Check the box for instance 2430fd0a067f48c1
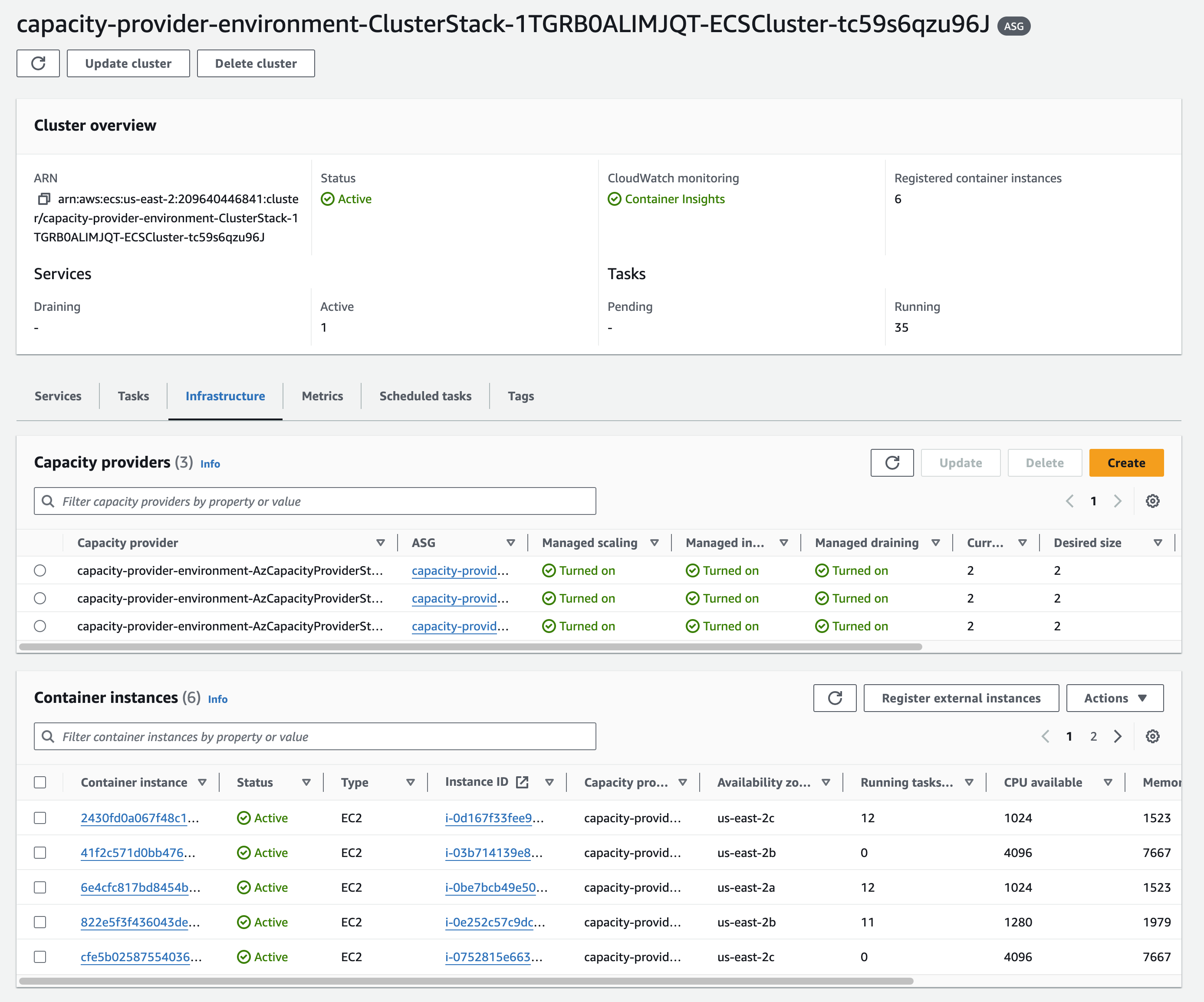 pos(39,818)
